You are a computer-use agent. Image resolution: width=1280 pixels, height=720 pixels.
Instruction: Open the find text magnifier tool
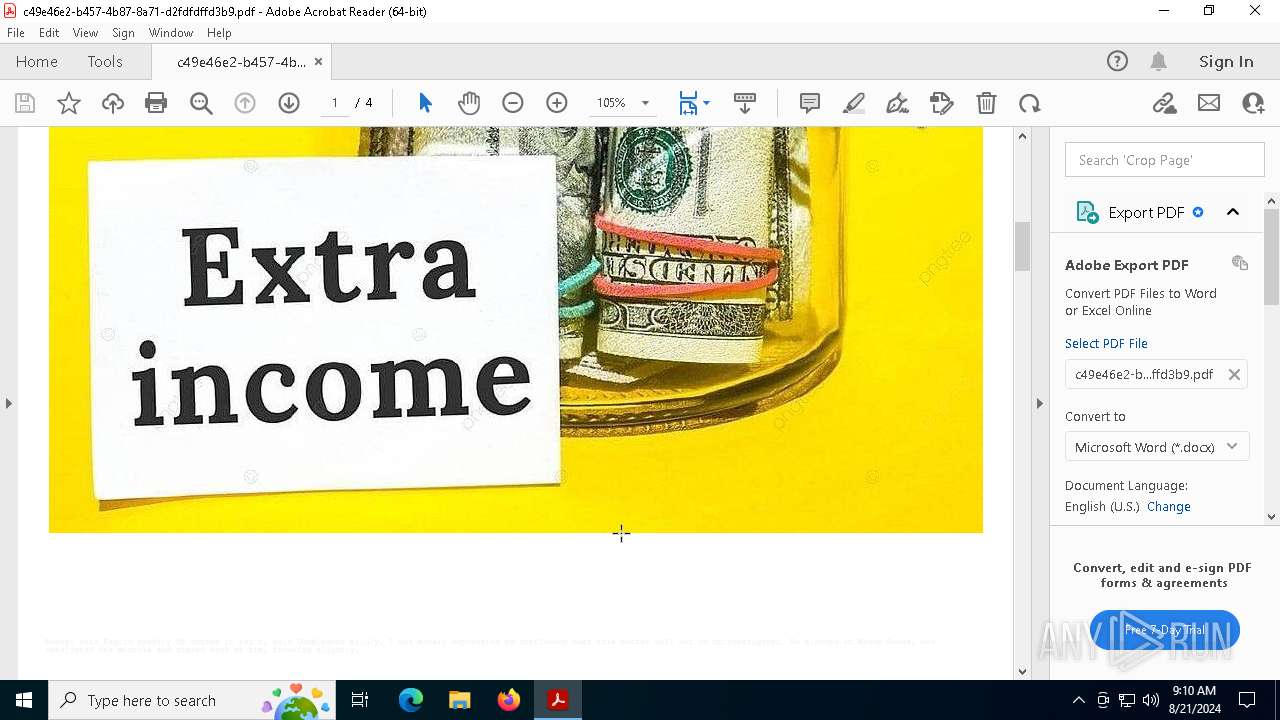(x=201, y=103)
